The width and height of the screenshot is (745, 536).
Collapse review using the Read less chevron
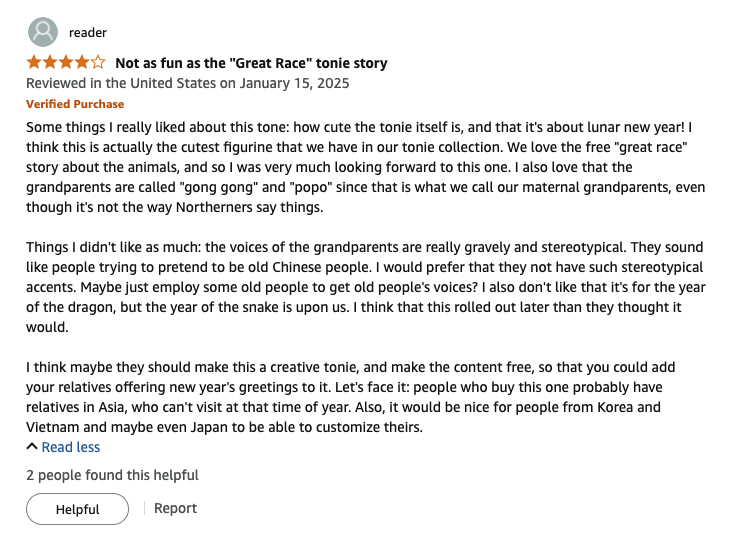[x=32, y=447]
